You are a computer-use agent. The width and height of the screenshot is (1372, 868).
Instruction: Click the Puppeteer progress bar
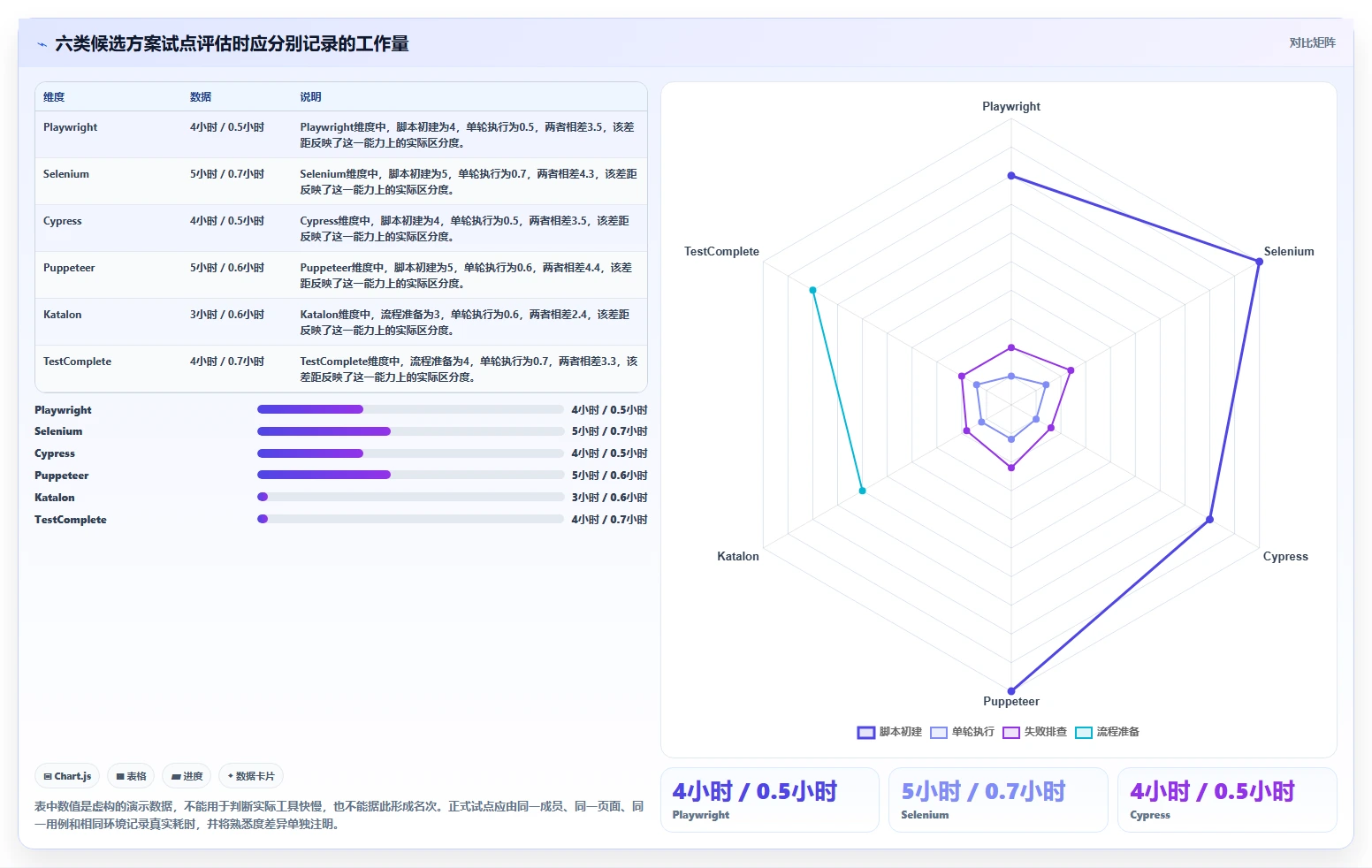tap(410, 475)
